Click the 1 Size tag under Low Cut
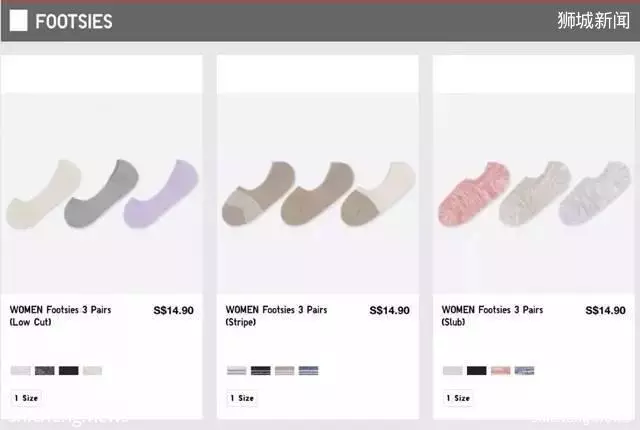The height and width of the screenshot is (430, 640). click(26, 398)
